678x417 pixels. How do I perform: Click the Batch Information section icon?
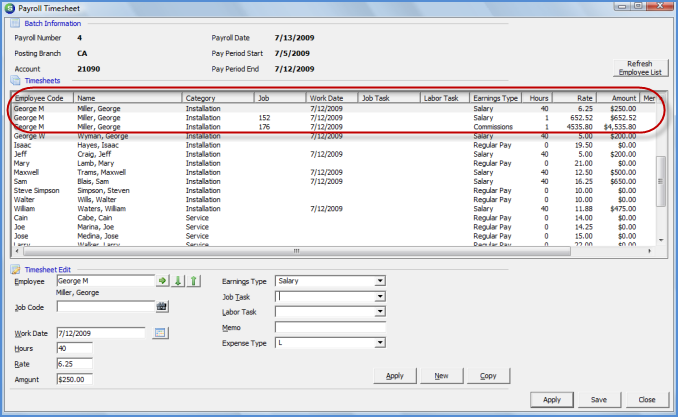click(x=15, y=23)
